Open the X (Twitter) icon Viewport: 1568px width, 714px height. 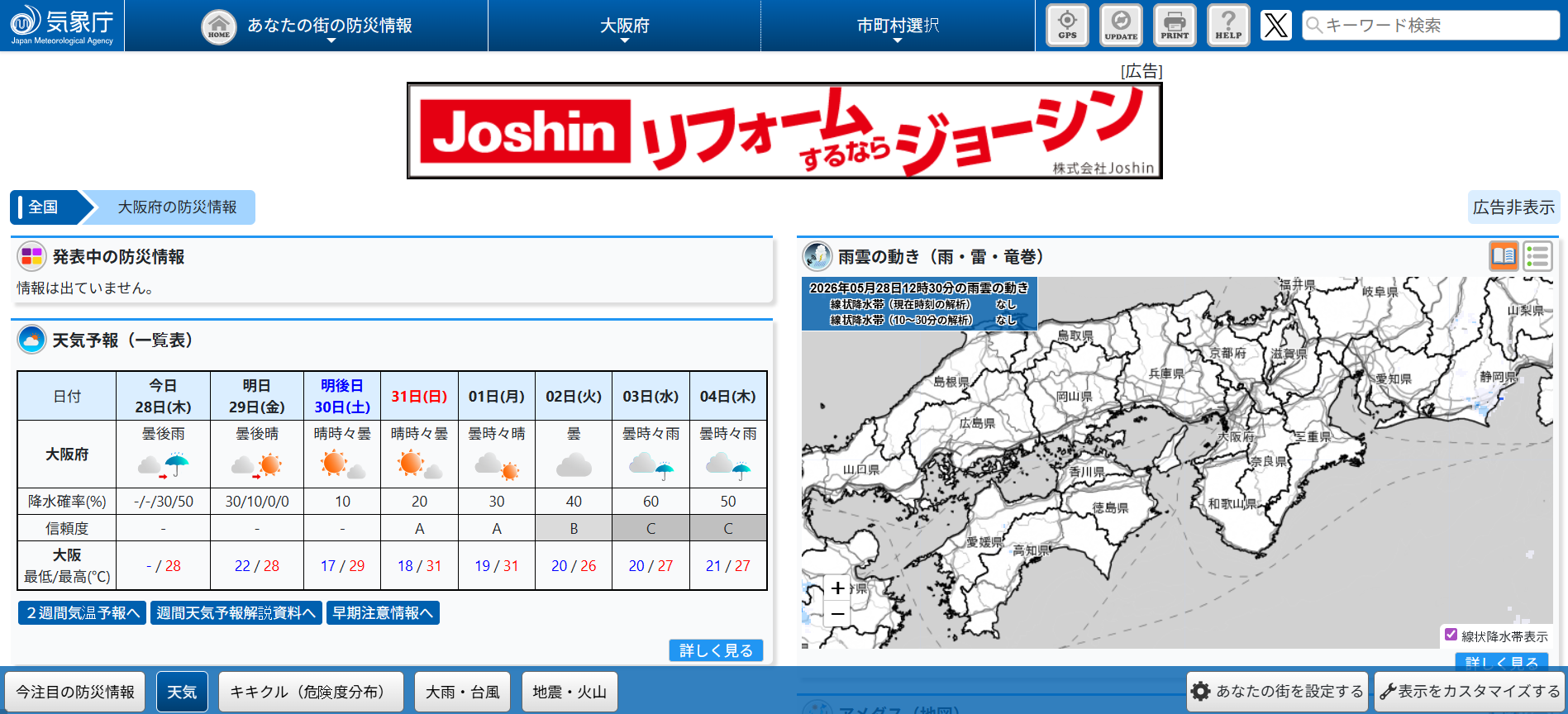point(1276,25)
